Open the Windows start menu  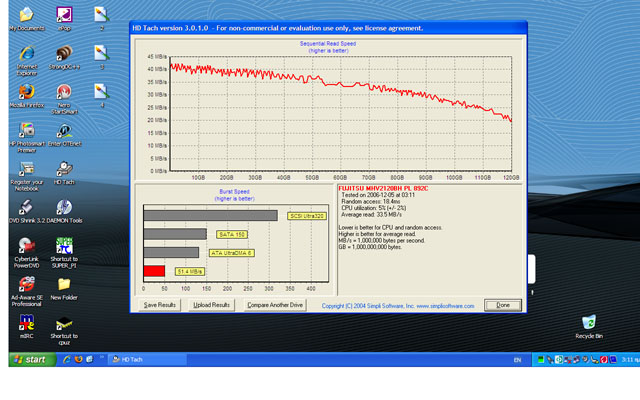pos(32,359)
